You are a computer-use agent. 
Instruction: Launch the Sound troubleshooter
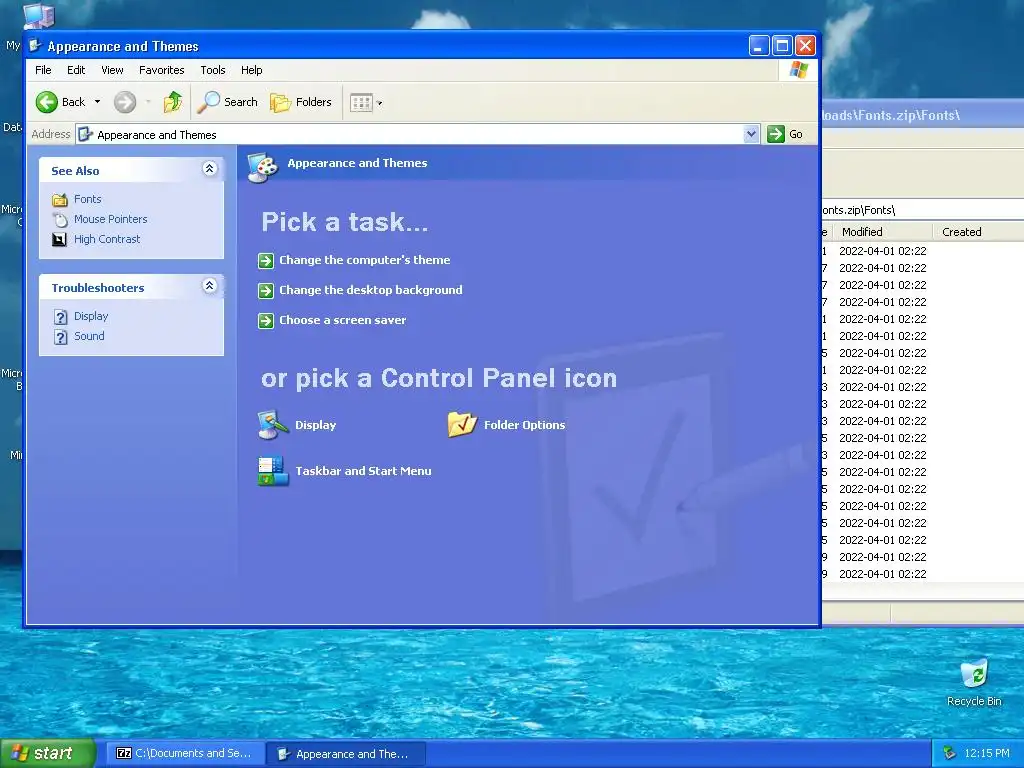[x=89, y=336]
